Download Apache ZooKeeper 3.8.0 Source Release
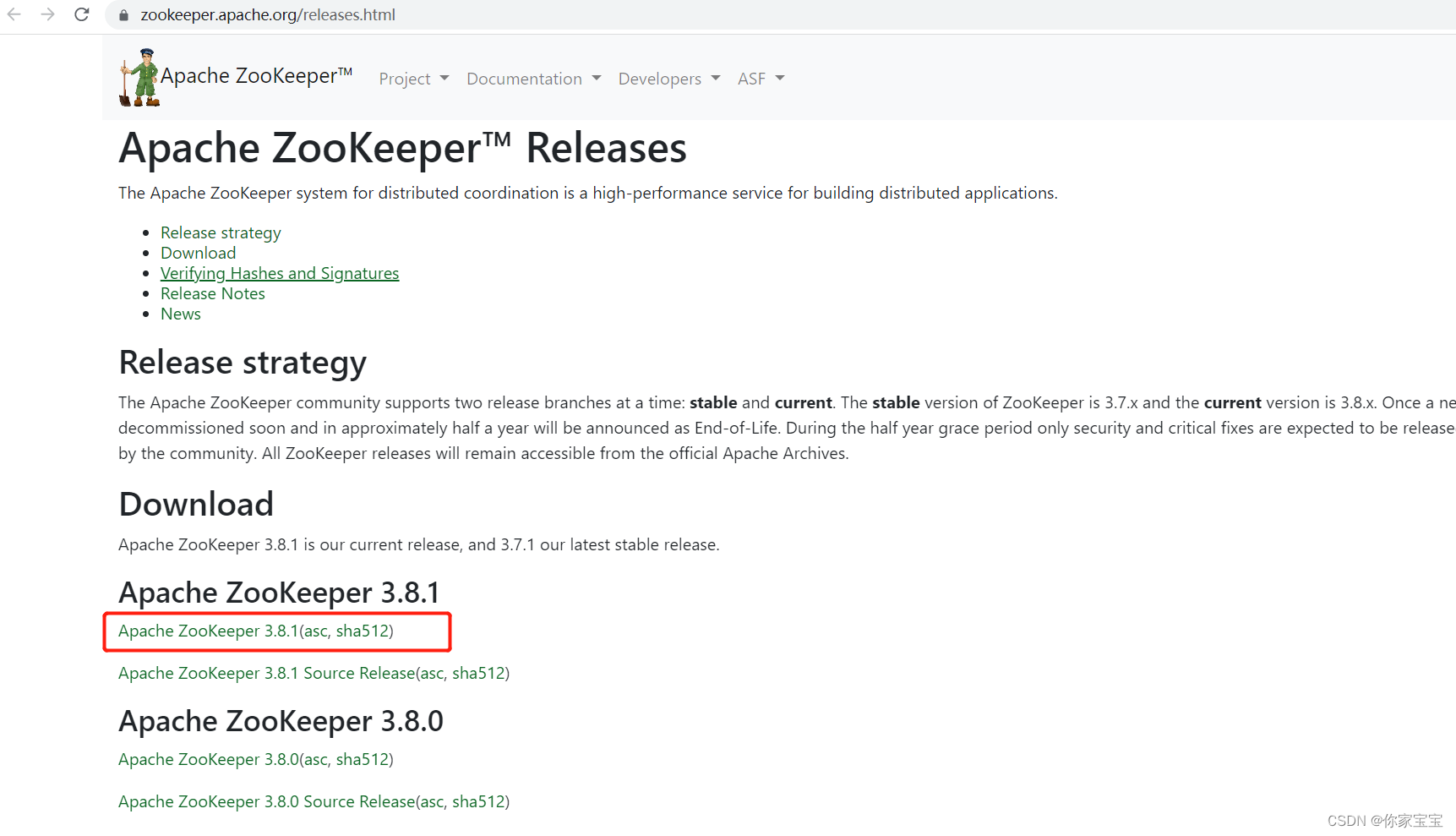This screenshot has height=836, width=1456. tap(266, 801)
